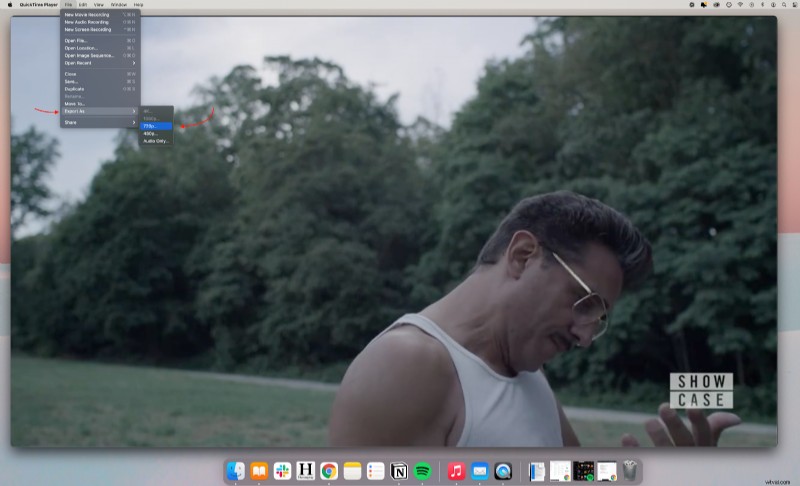The width and height of the screenshot is (800, 486).
Task: Open Slack from the Dock
Action: [282, 471]
